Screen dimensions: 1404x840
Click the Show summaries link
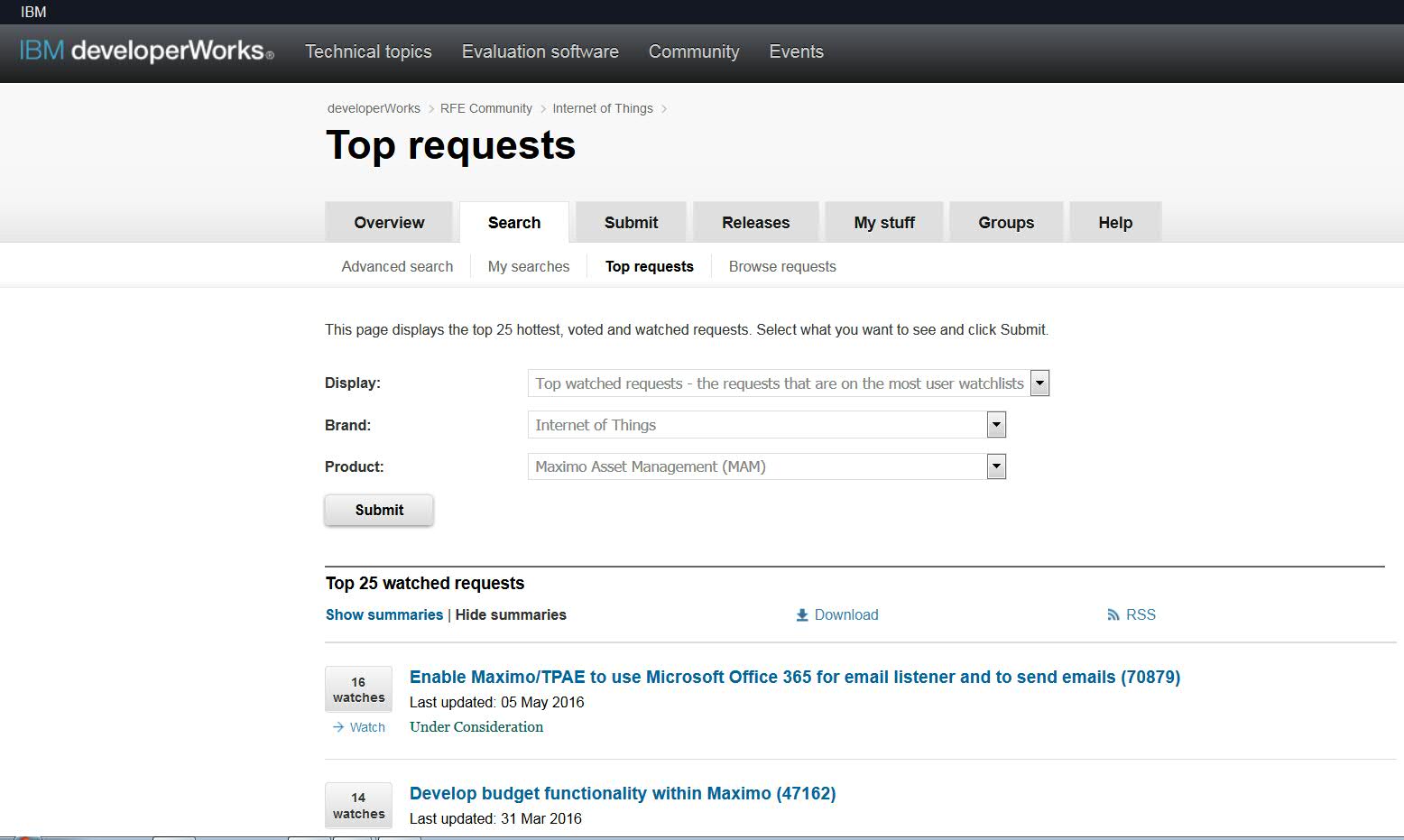tap(384, 614)
